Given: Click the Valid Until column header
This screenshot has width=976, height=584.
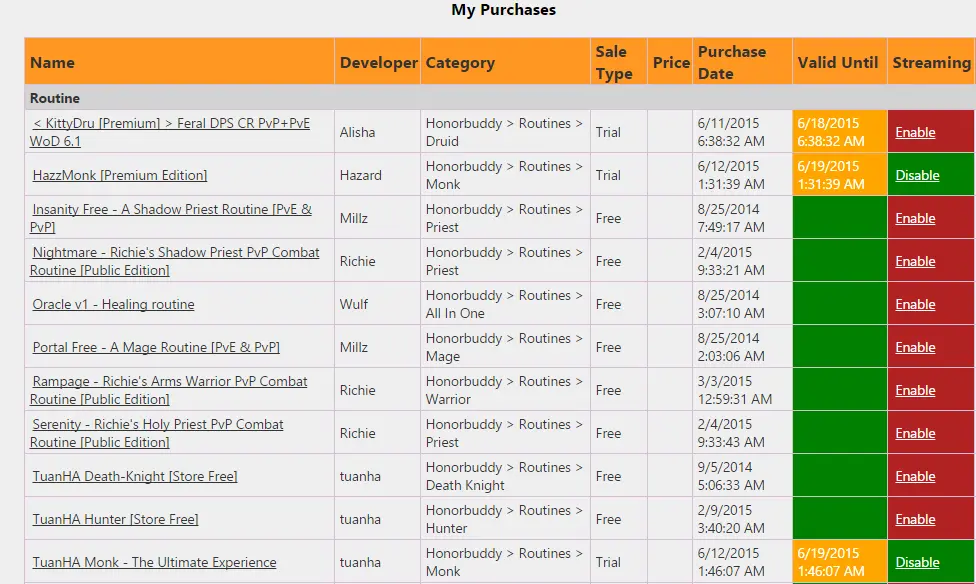Looking at the screenshot, I should [x=838, y=62].
